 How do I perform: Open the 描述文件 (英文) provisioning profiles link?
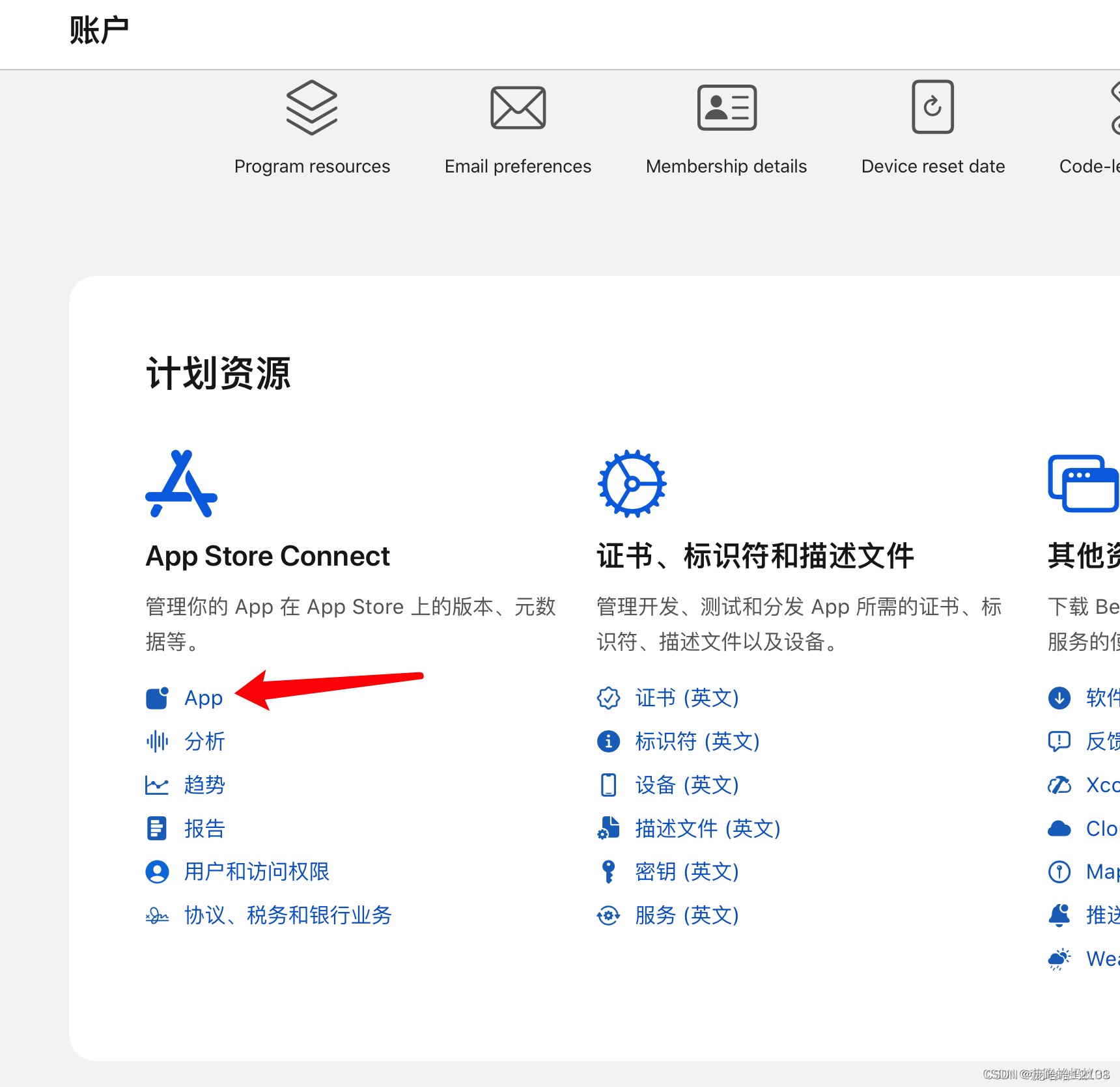(x=708, y=828)
